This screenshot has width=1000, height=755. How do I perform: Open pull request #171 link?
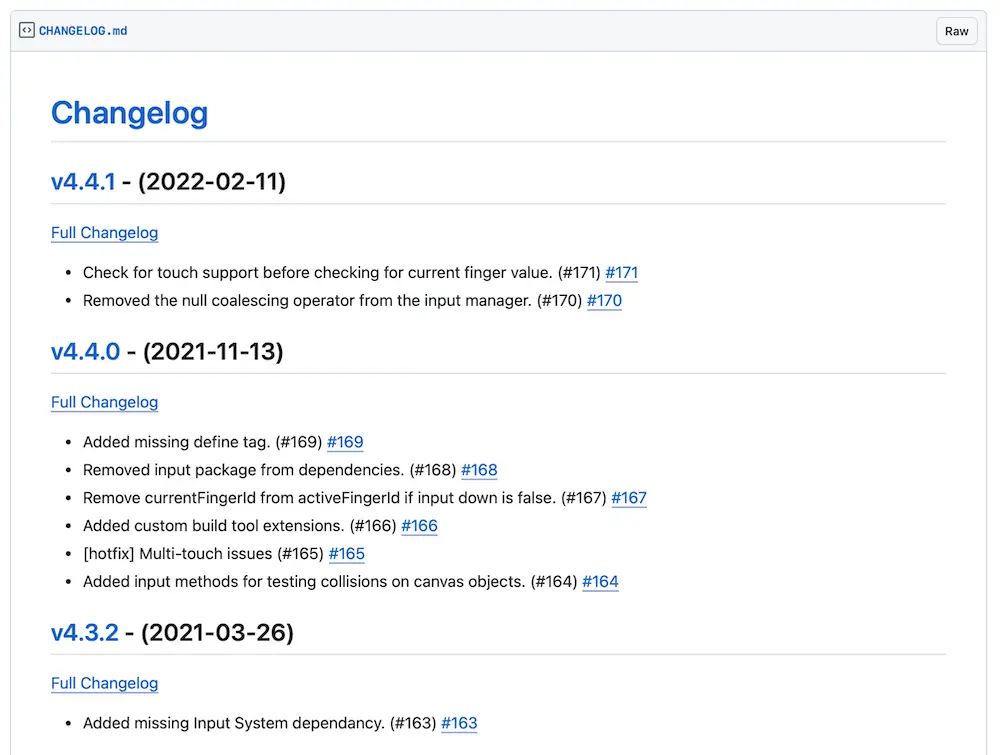(x=621, y=272)
